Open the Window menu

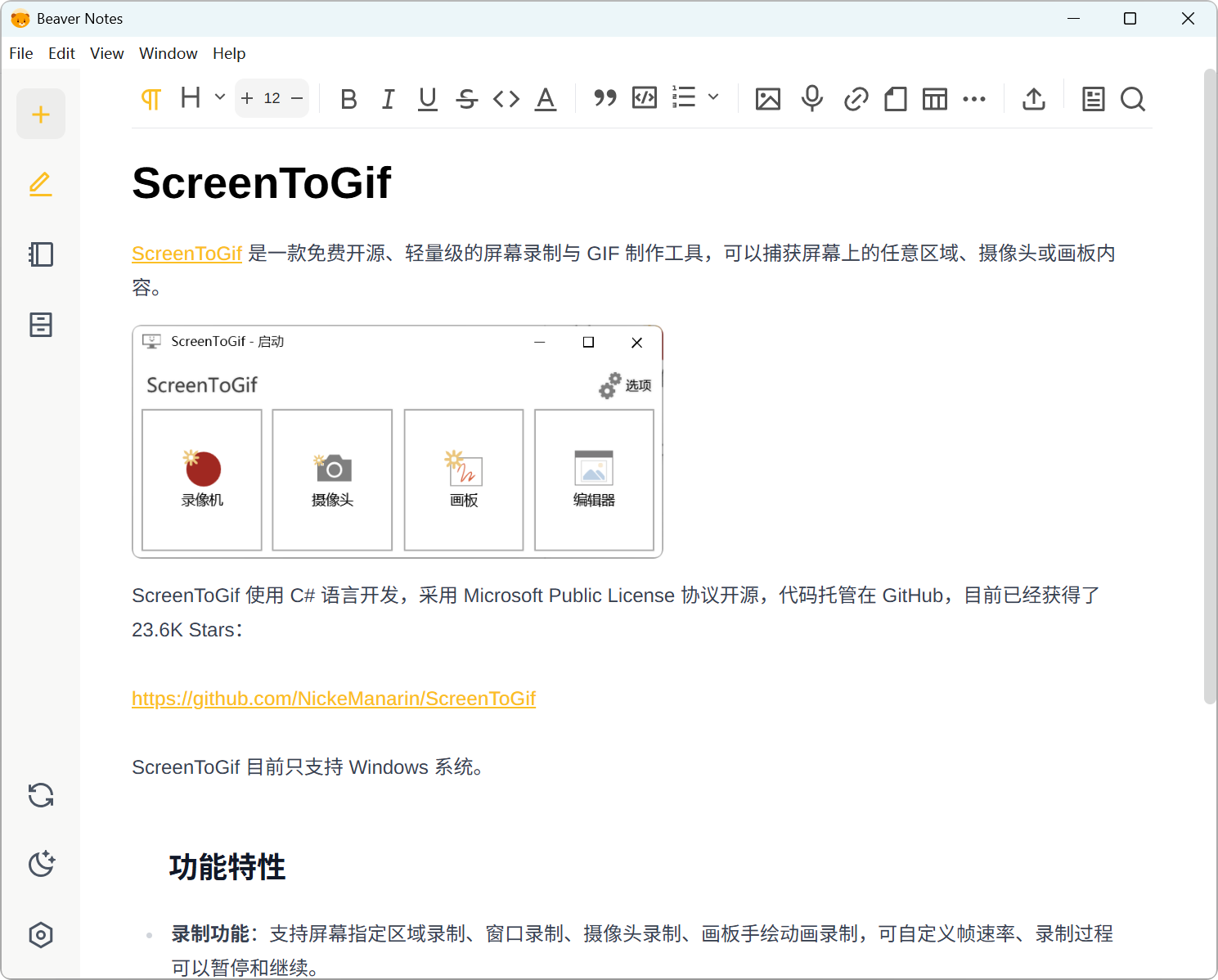(x=169, y=53)
